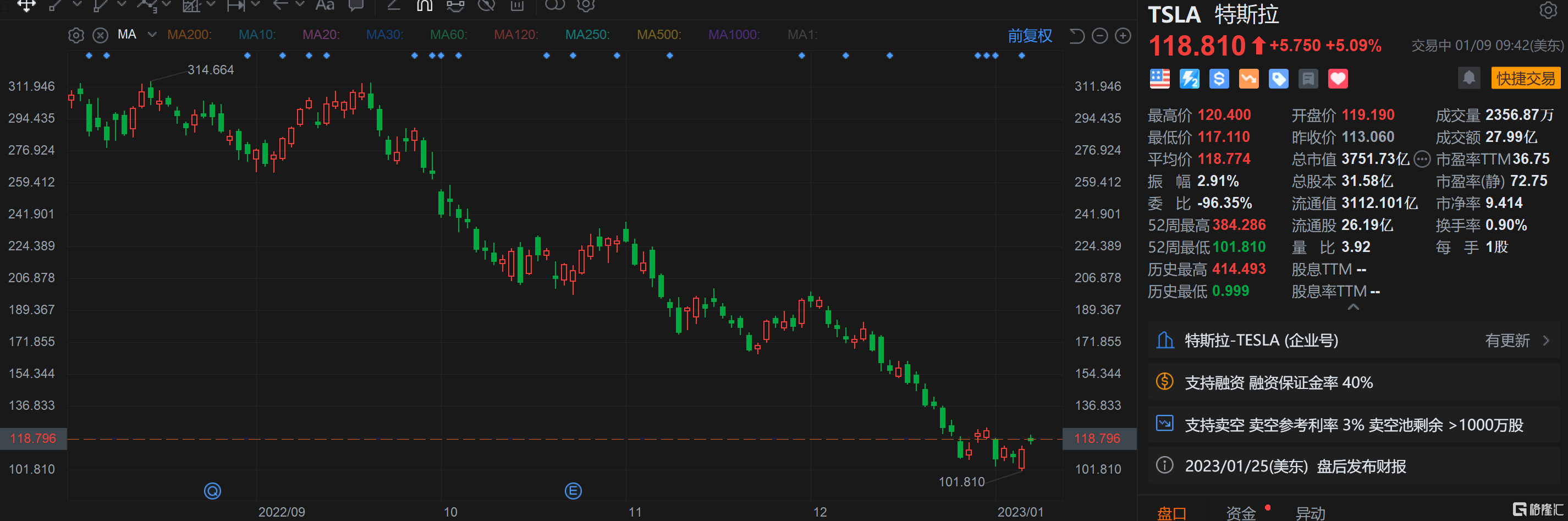The width and height of the screenshot is (1568, 521).
Task: Toggle the magnet snap mode
Action: (x=424, y=5)
